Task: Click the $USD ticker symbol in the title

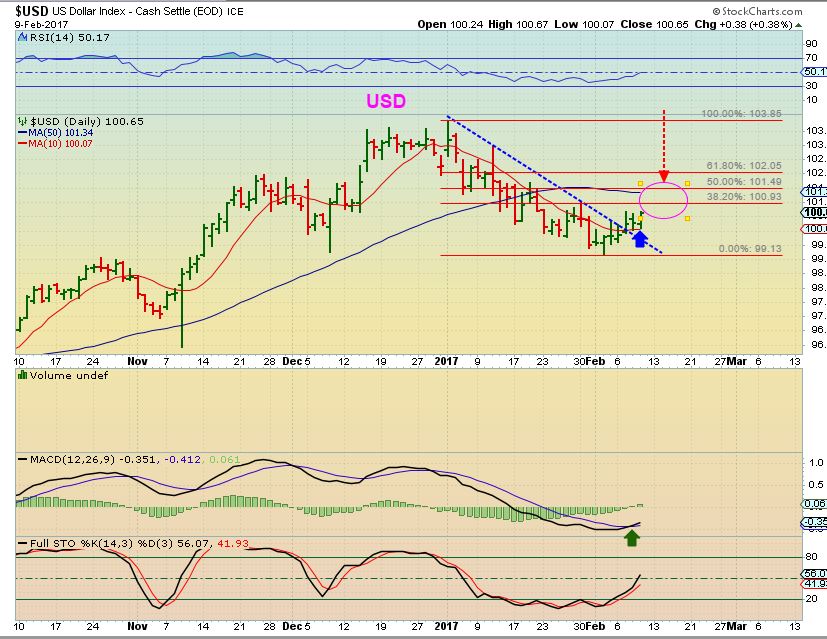Action: pos(32,11)
